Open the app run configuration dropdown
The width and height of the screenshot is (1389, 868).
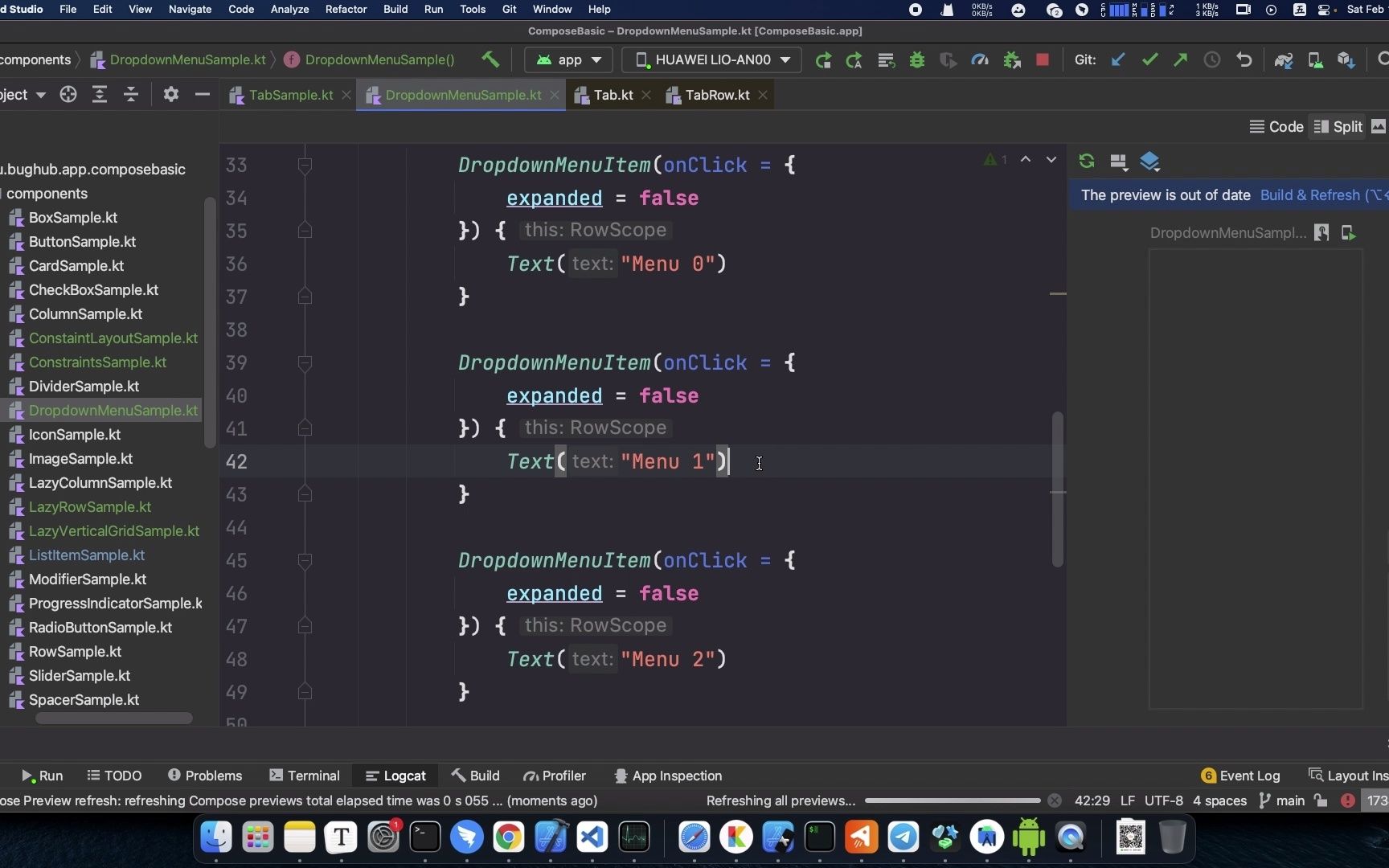(x=568, y=59)
